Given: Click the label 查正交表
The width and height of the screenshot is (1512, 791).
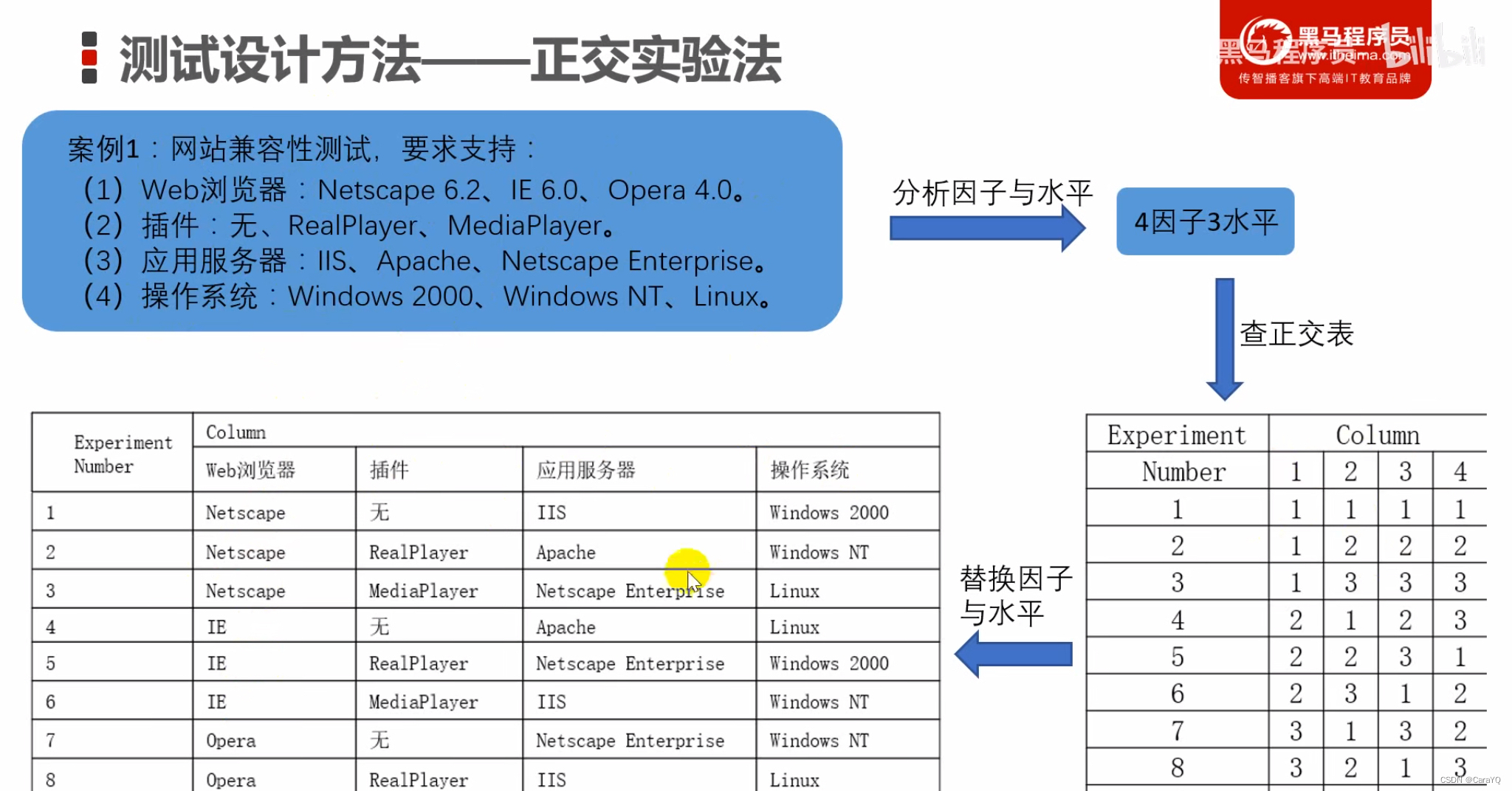Looking at the screenshot, I should point(1296,334).
